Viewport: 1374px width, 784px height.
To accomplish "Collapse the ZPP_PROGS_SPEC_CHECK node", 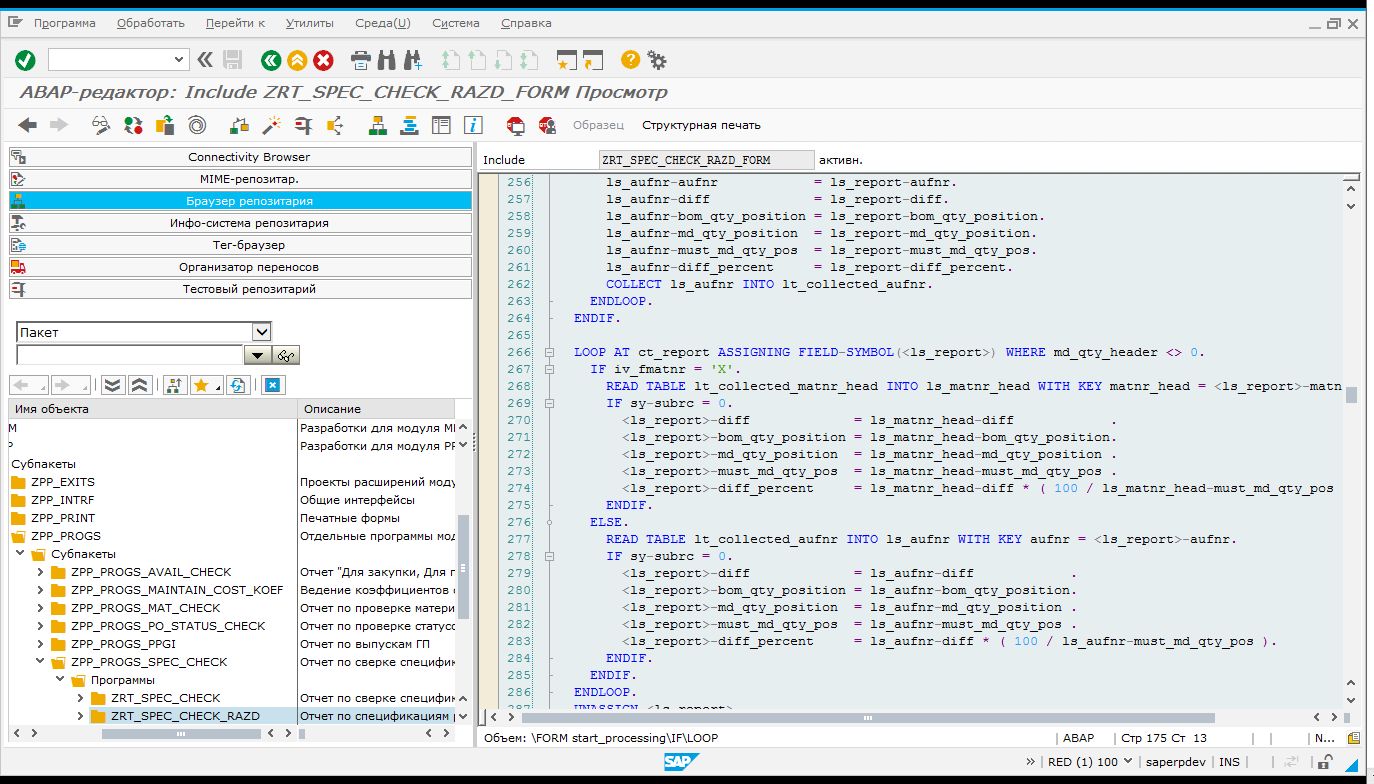I will coord(40,662).
